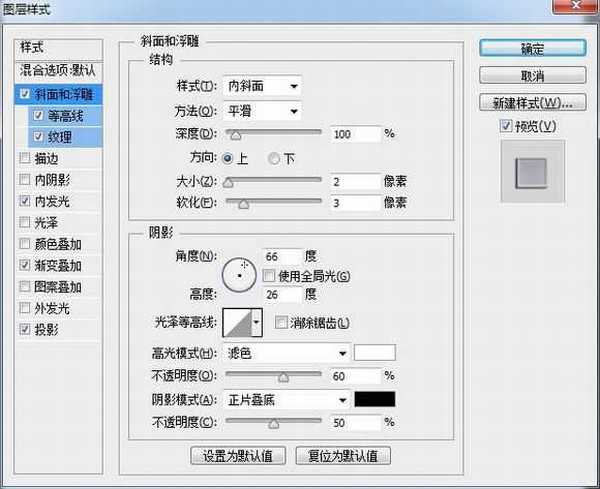Open the gloss contour picker arrow

(258, 321)
